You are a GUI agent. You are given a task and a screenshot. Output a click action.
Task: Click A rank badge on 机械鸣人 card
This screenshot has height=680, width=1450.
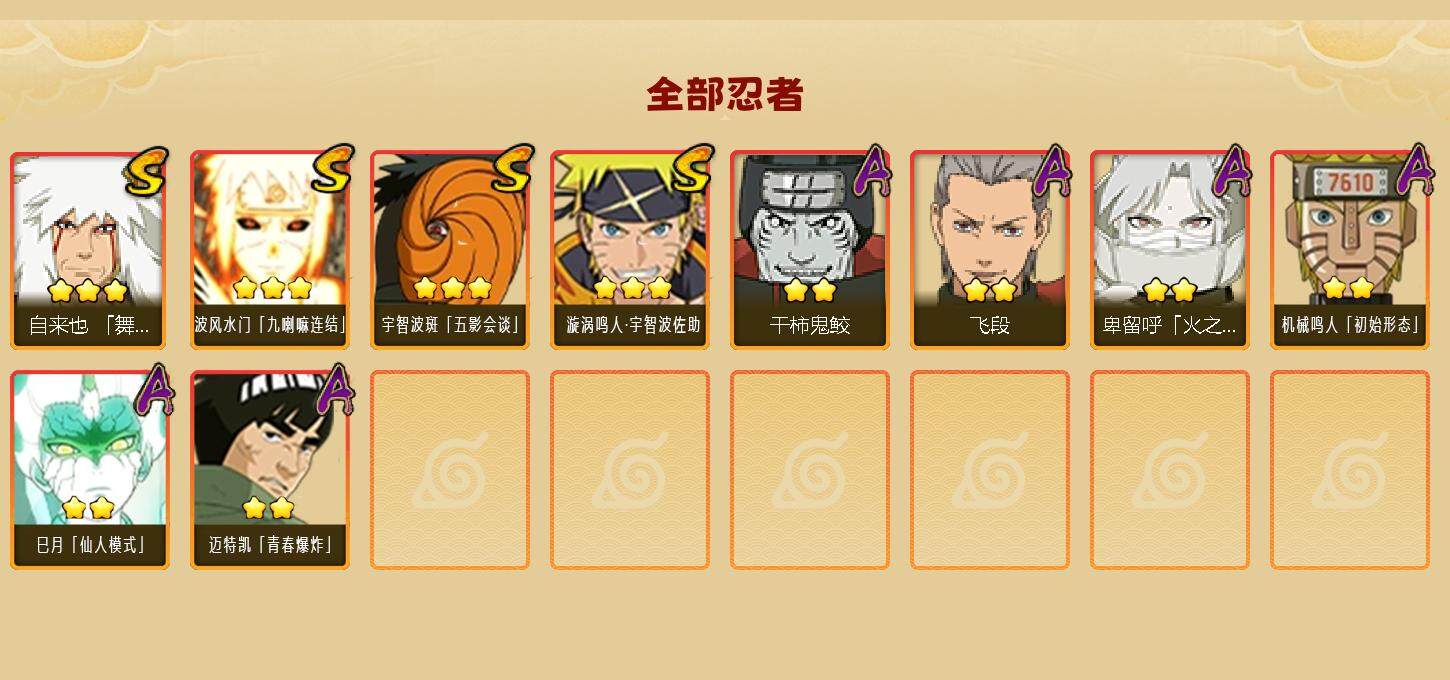[x=1415, y=170]
